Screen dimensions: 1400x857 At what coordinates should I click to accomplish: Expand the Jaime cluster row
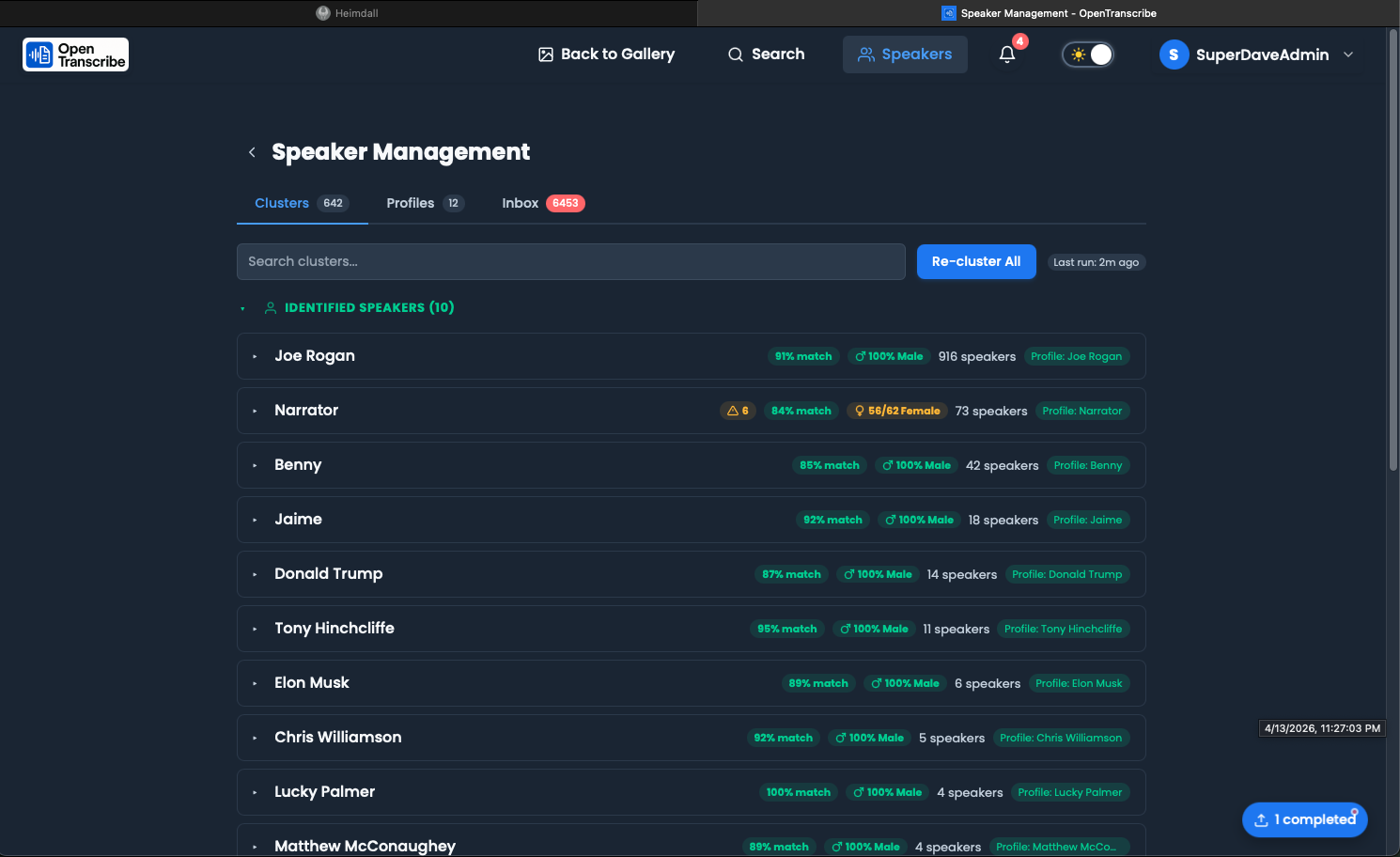pyautogui.click(x=255, y=520)
